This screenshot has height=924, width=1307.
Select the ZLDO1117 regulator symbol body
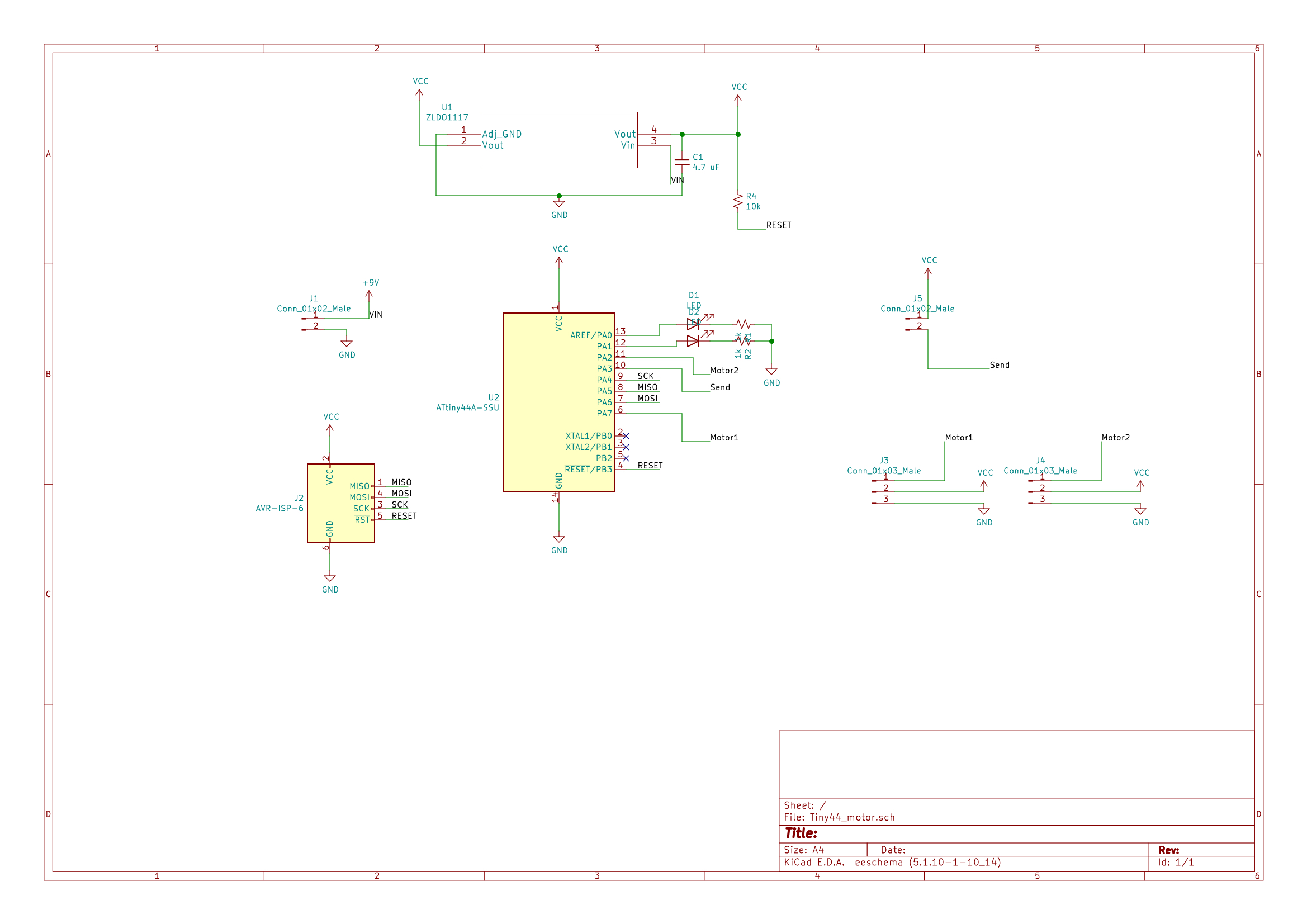pyautogui.click(x=559, y=140)
